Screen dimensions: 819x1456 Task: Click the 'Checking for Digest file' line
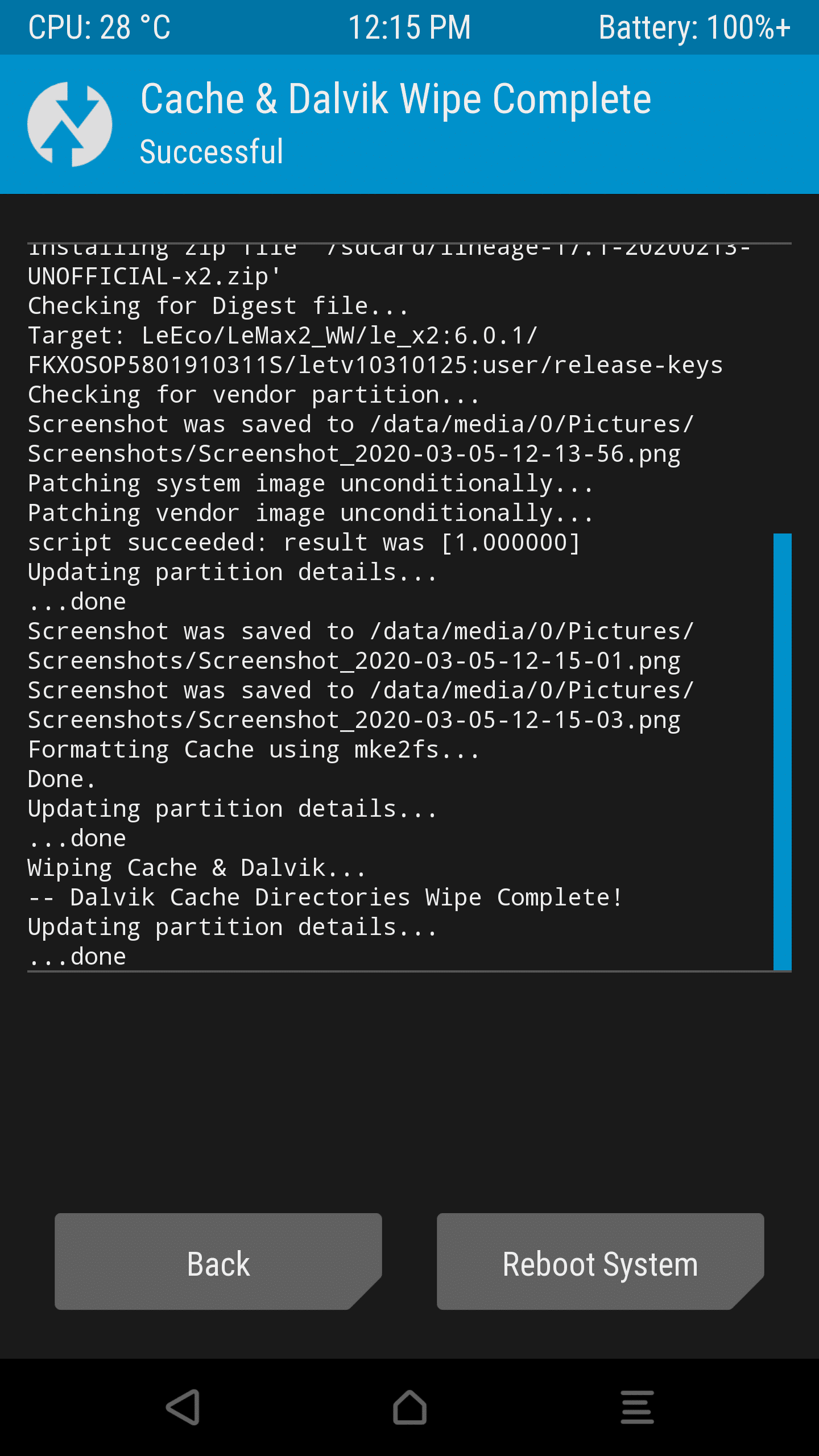(218, 306)
